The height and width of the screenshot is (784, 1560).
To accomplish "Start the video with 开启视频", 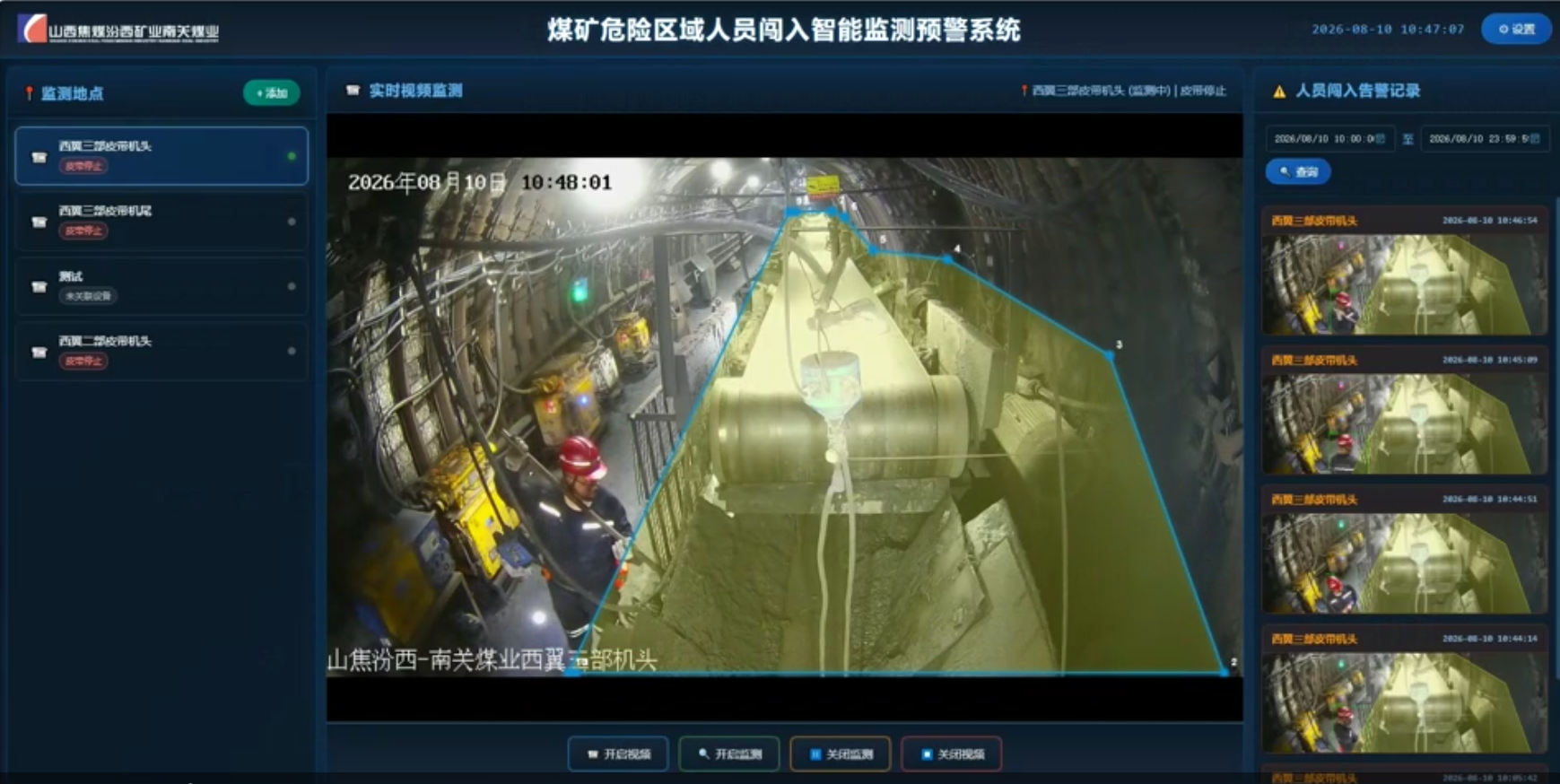I will click(x=618, y=754).
